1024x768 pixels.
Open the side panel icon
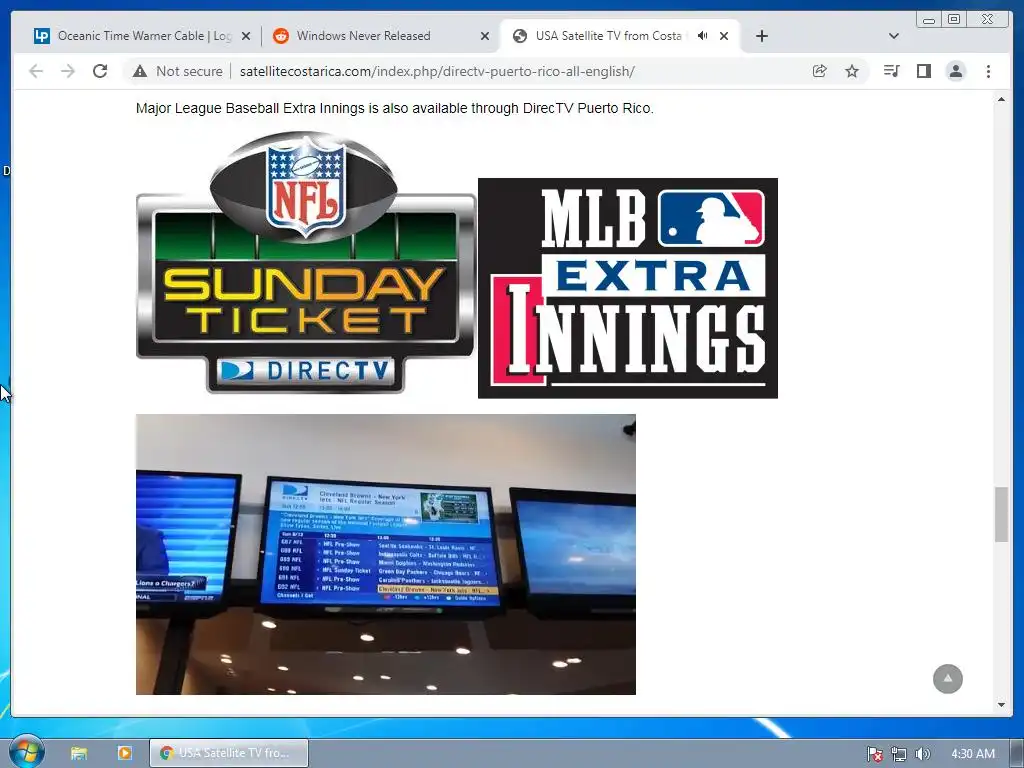[x=923, y=71]
